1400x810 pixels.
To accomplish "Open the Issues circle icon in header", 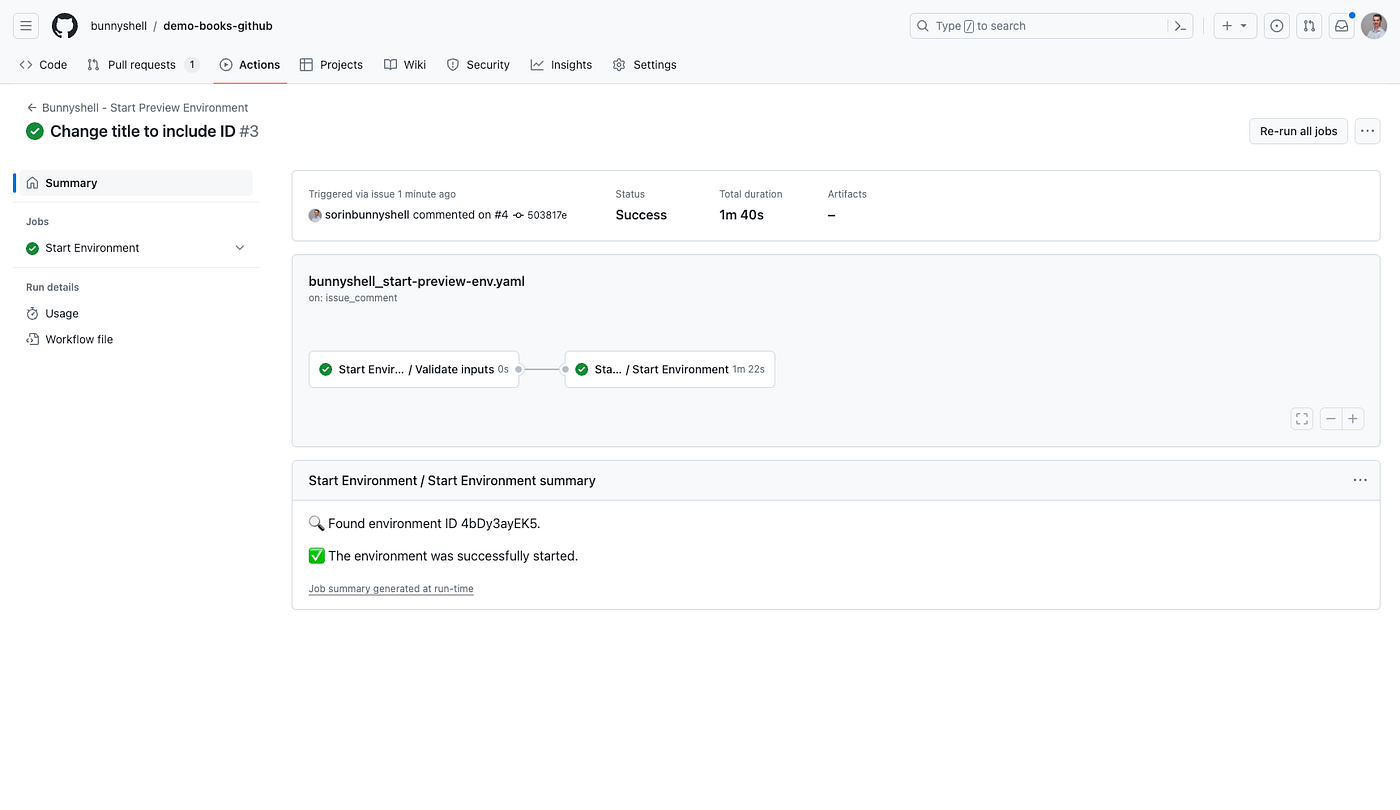I will (x=1277, y=26).
